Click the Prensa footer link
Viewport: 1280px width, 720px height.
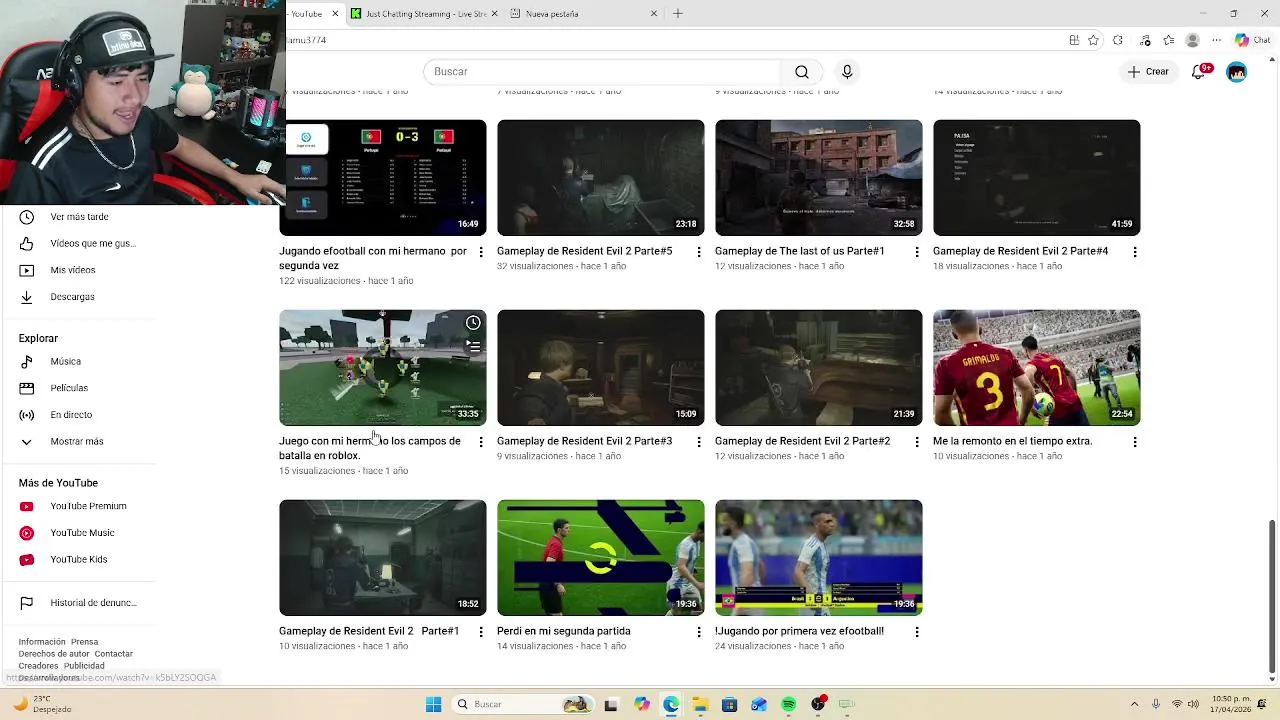85,642
